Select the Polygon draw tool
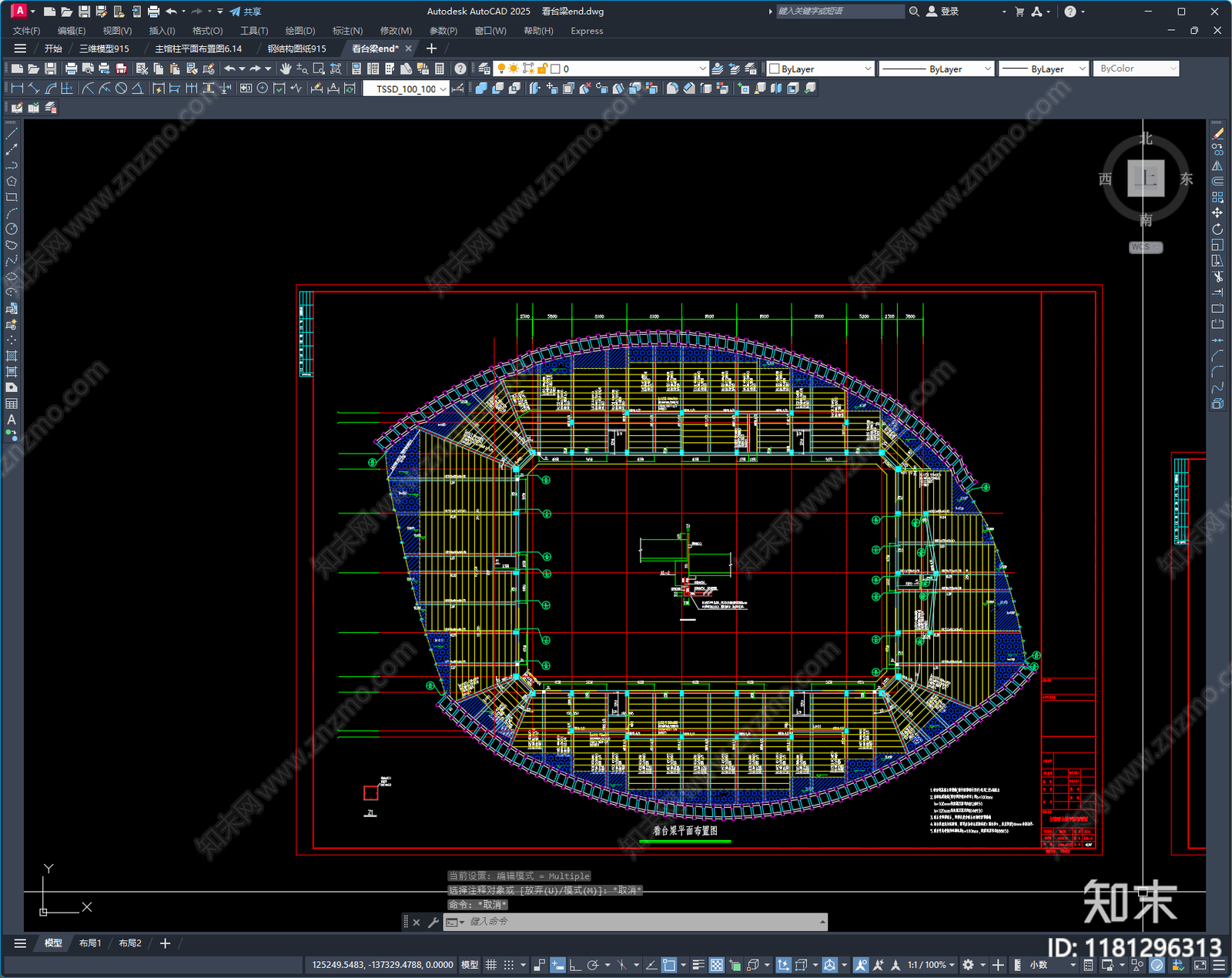The width and height of the screenshot is (1232, 978). point(12,182)
